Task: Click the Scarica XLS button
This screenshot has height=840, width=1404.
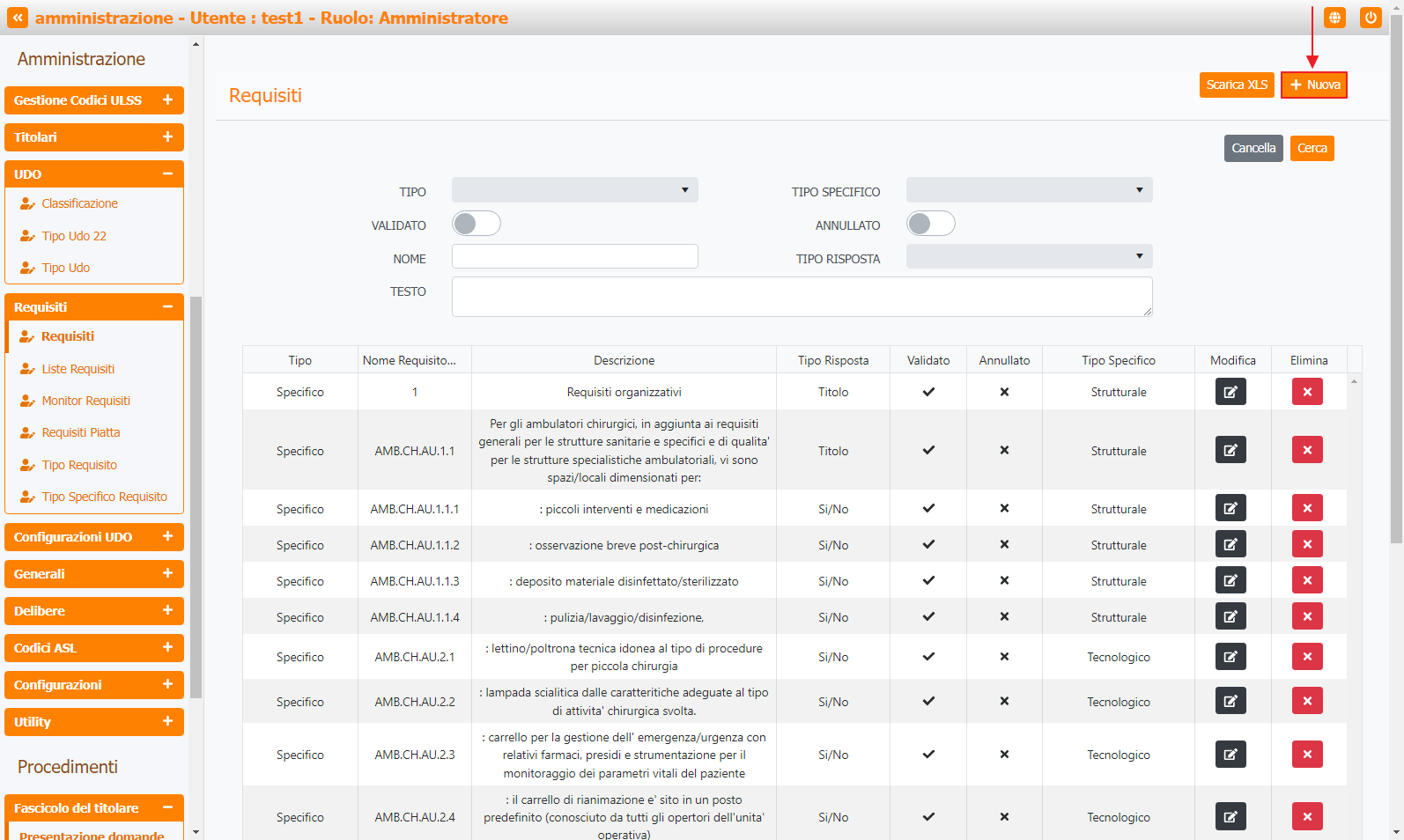Action: click(x=1236, y=85)
